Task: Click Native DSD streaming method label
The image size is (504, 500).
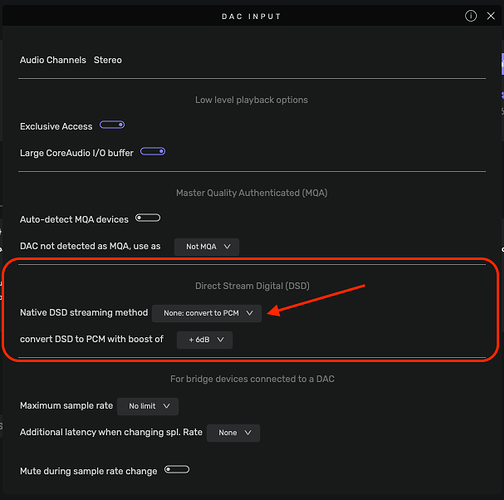Action: [x=84, y=313]
